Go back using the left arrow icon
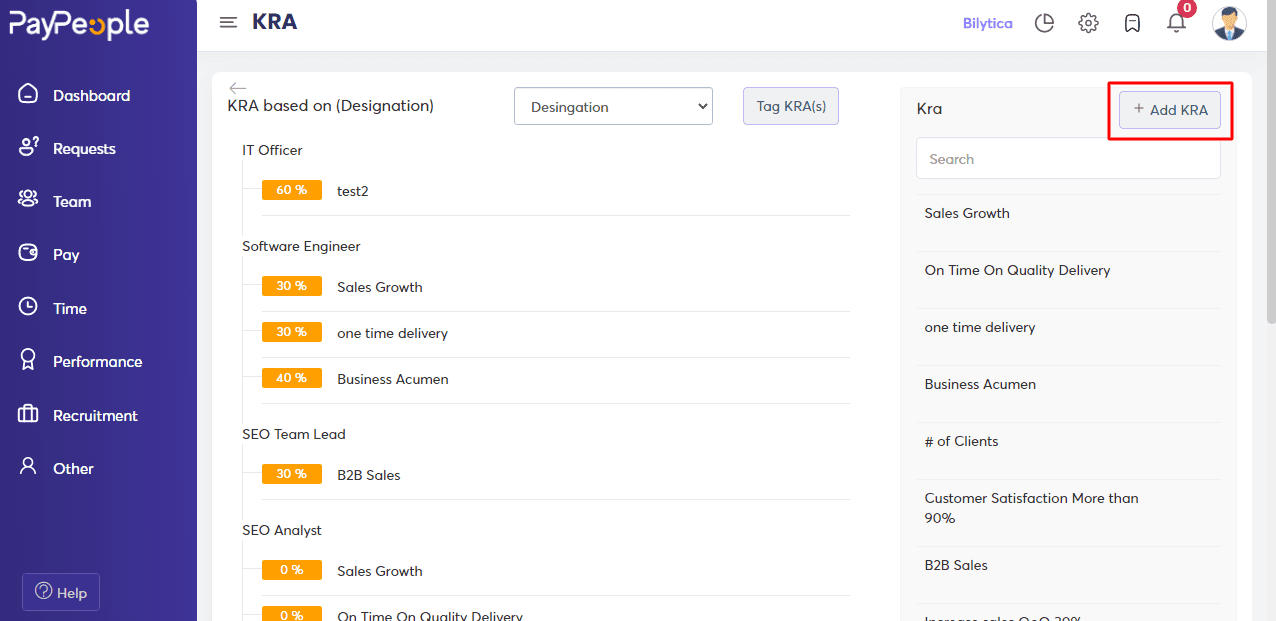Viewport: 1276px width, 621px height. point(237,88)
